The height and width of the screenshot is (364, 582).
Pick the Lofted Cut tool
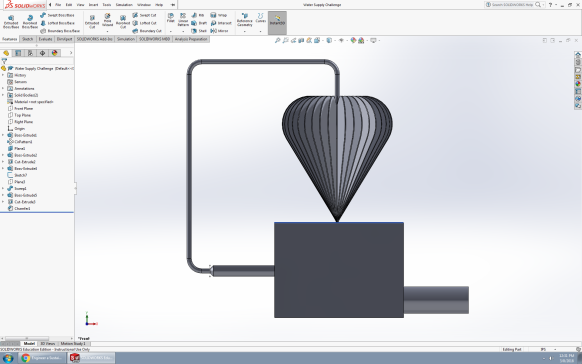tap(144, 23)
